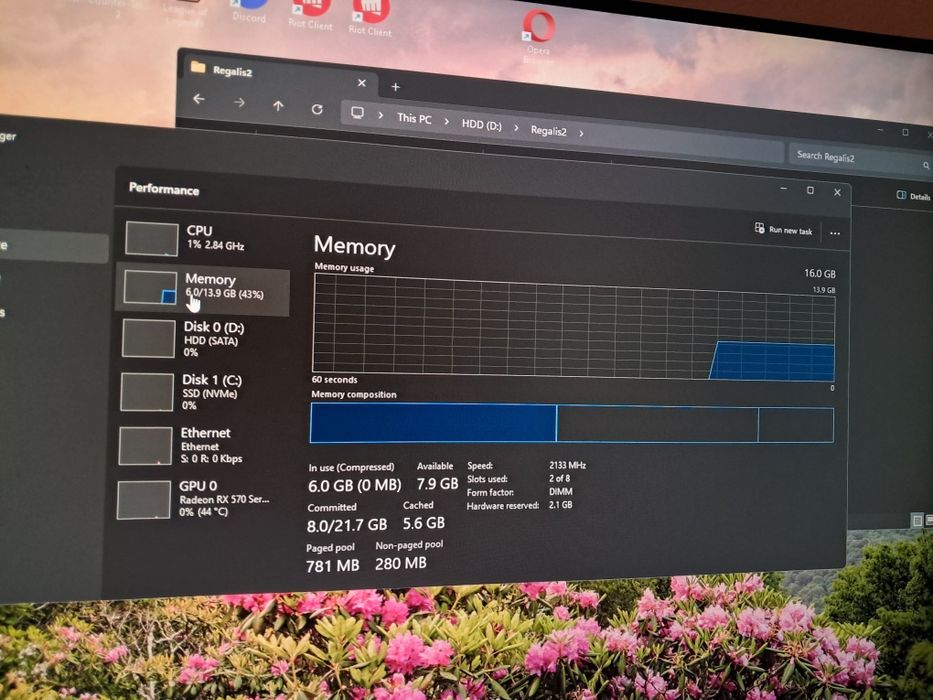The height and width of the screenshot is (700, 933).
Task: Click the Cached 5.6 GB value
Action: pos(424,523)
